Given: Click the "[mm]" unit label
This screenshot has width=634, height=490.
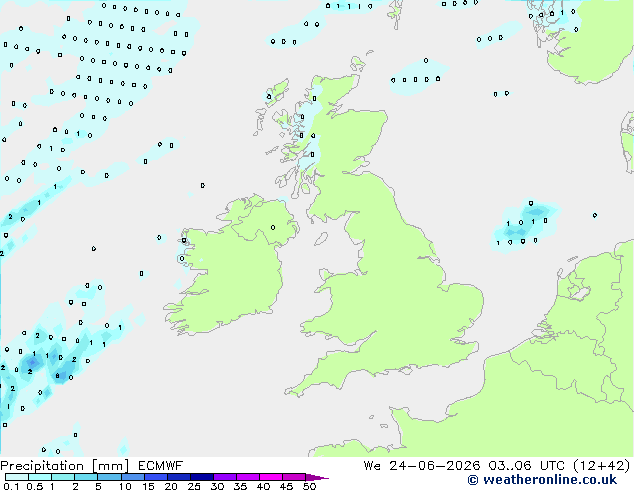Looking at the screenshot, I should point(110,466).
